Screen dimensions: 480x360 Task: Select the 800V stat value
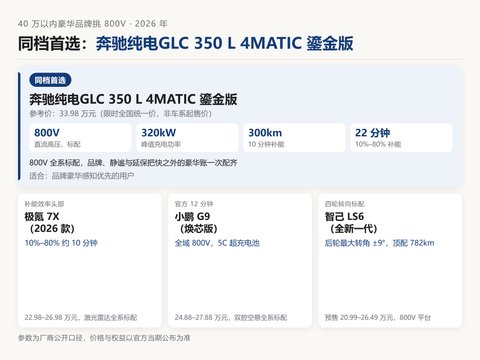[47, 133]
